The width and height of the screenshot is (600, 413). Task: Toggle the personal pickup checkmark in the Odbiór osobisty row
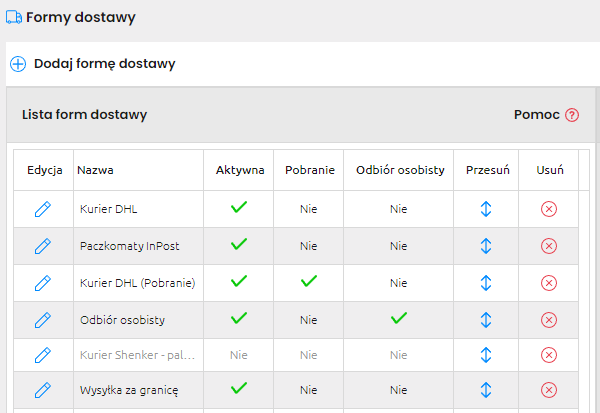pos(399,318)
